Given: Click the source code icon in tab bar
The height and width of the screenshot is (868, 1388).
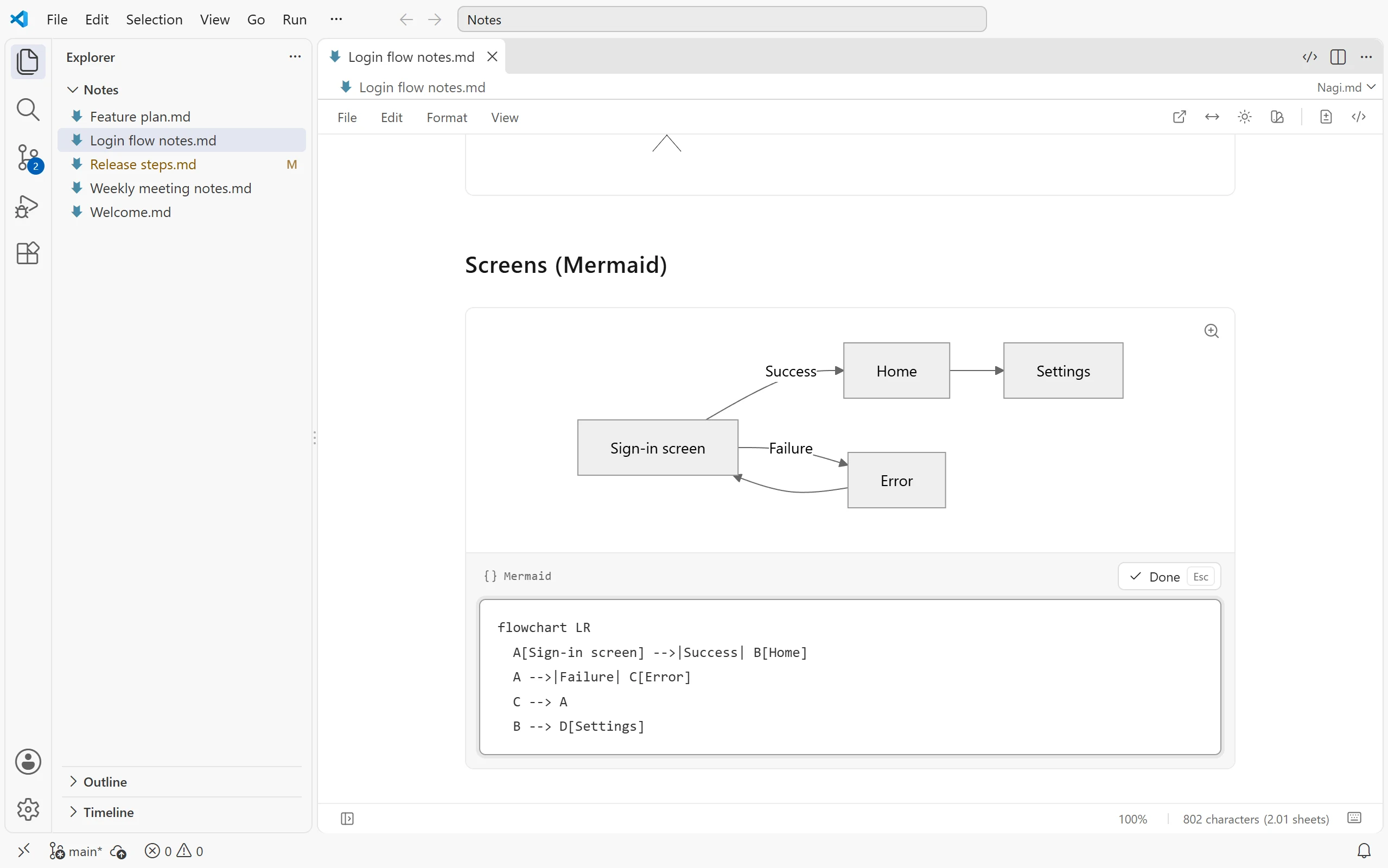Looking at the screenshot, I should 1309,57.
